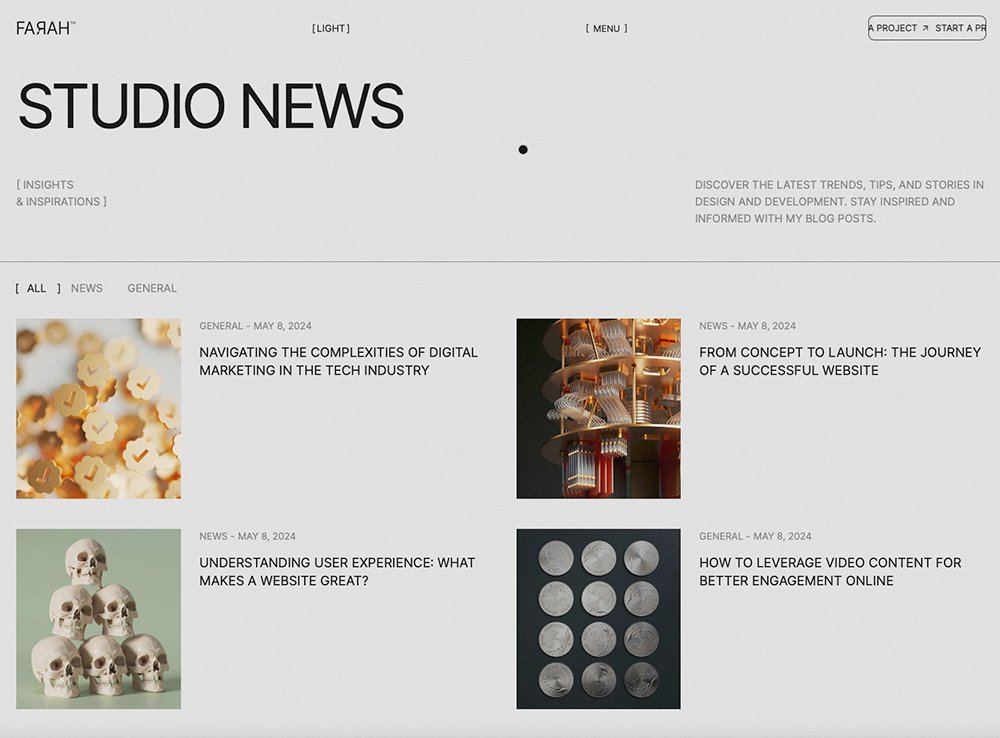
Task: Click the NEWS date label above User Experience post
Action: click(247, 536)
